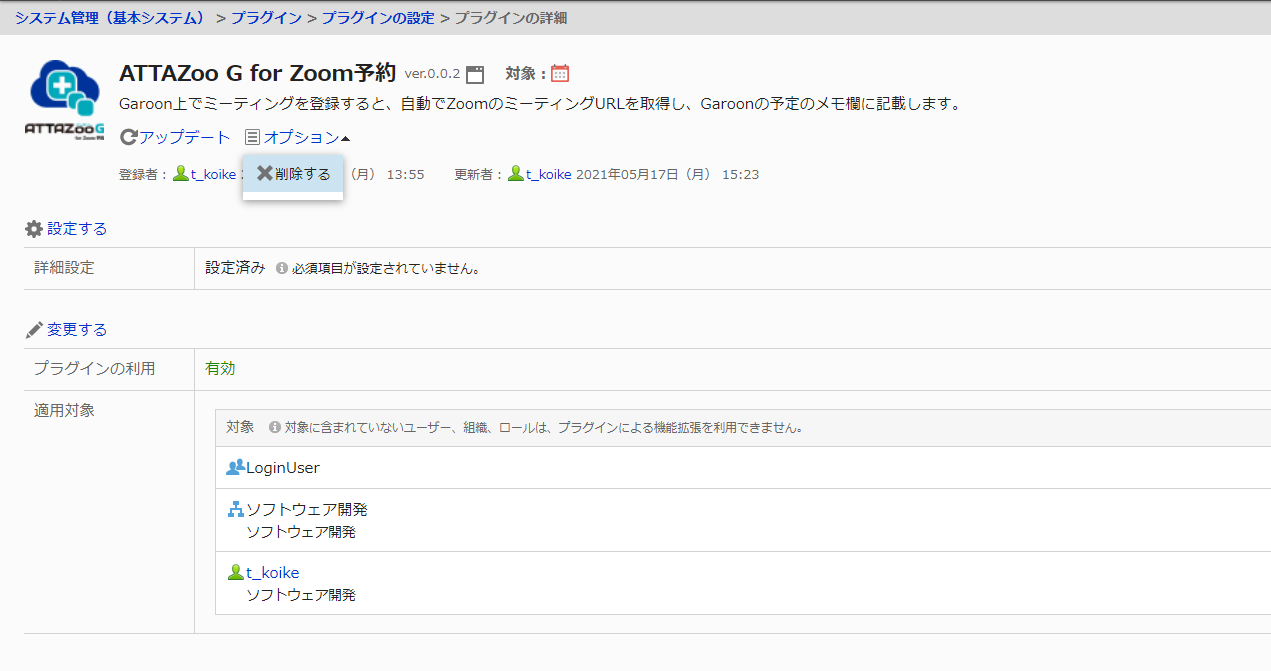
Task: Open 設定する to configure the plugin
Action: click(77, 229)
